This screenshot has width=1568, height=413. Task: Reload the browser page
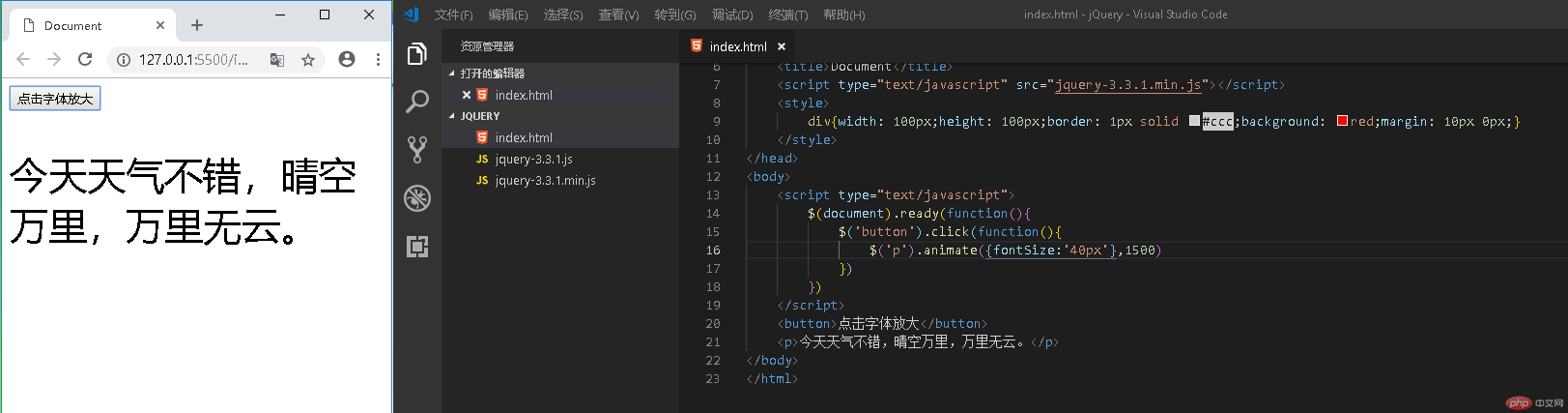click(x=85, y=59)
